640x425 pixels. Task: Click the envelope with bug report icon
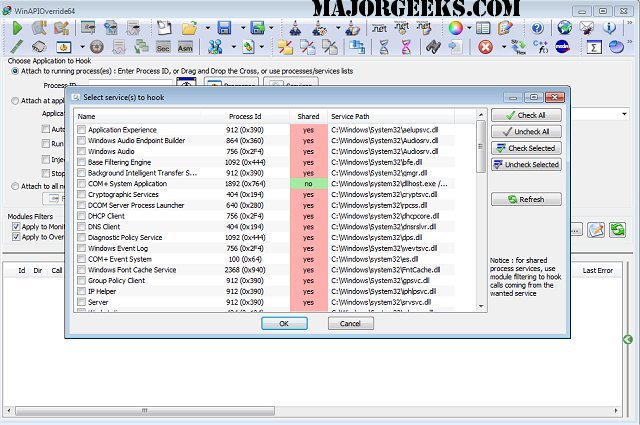pos(587,28)
